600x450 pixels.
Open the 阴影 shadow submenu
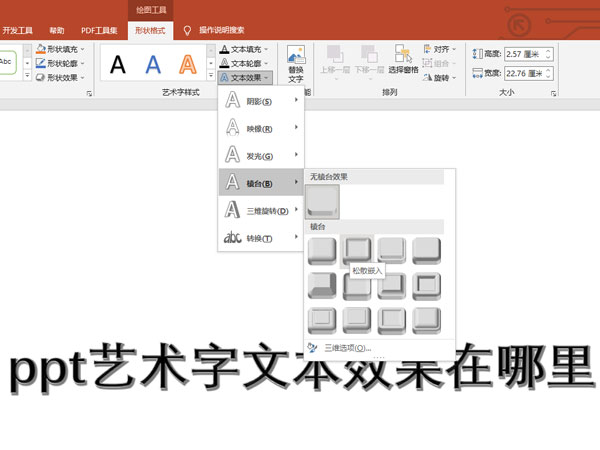point(260,101)
